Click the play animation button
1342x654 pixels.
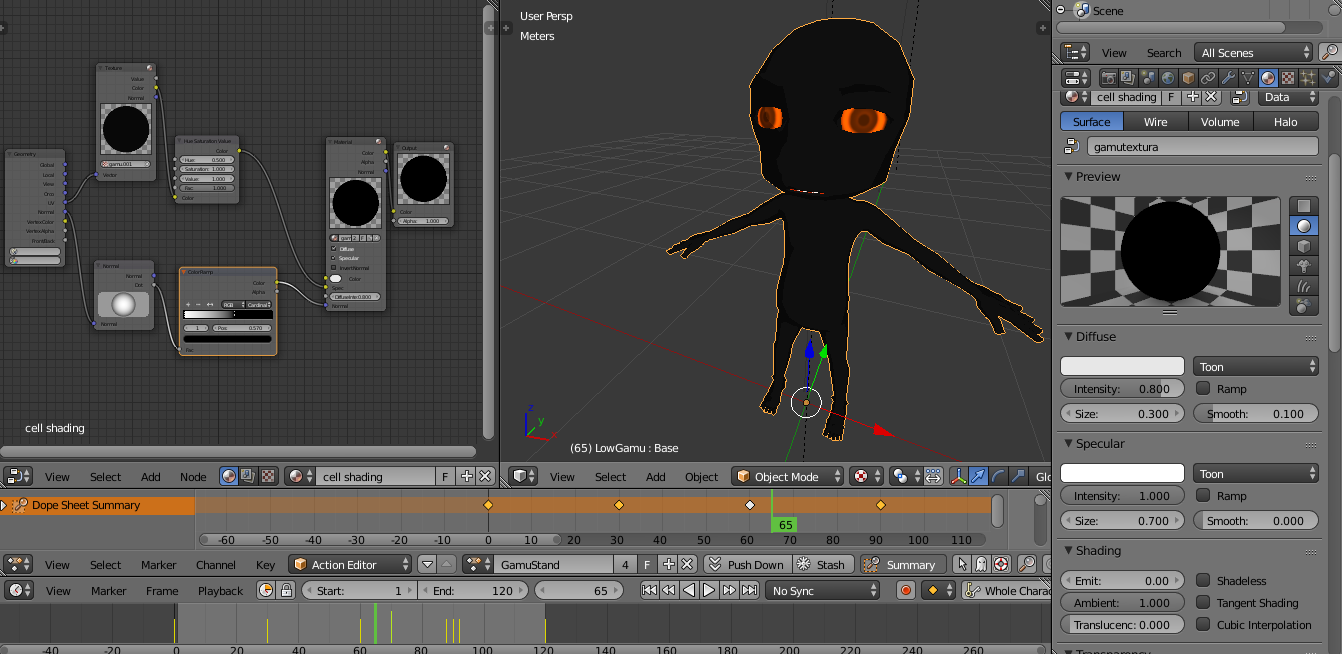(709, 591)
